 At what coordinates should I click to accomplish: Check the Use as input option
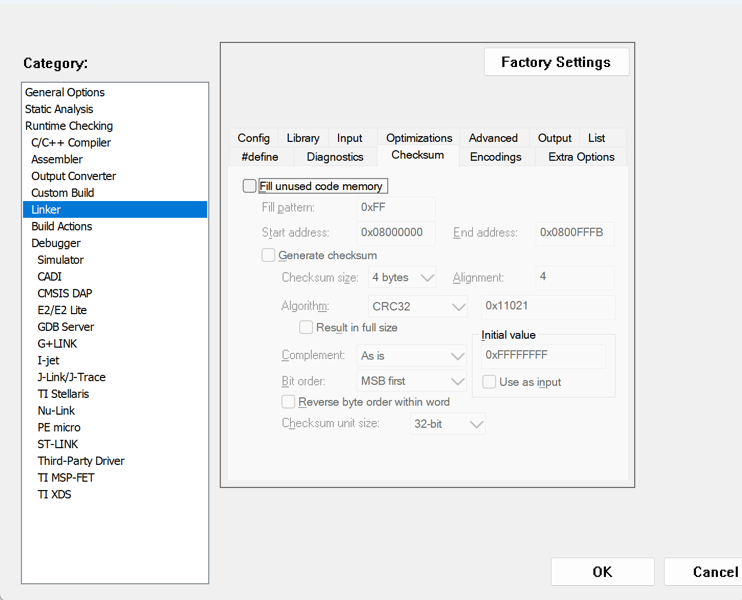pyautogui.click(x=489, y=382)
